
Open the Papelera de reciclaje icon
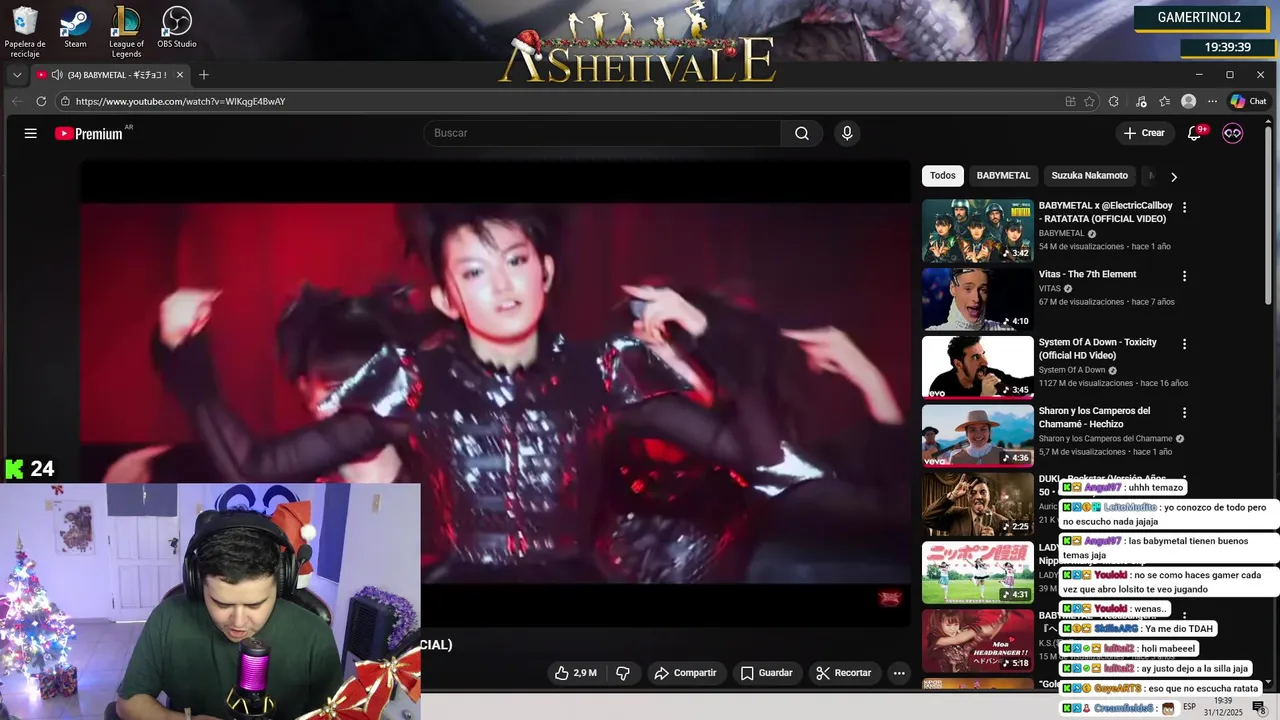25,31
